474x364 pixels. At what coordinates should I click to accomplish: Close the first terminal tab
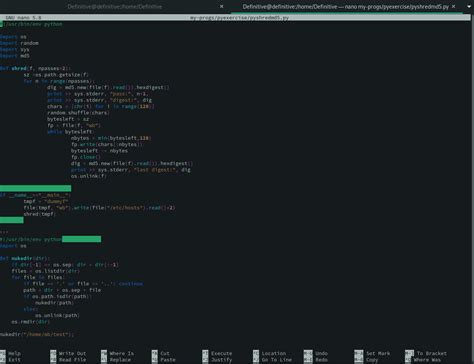click(222, 6)
